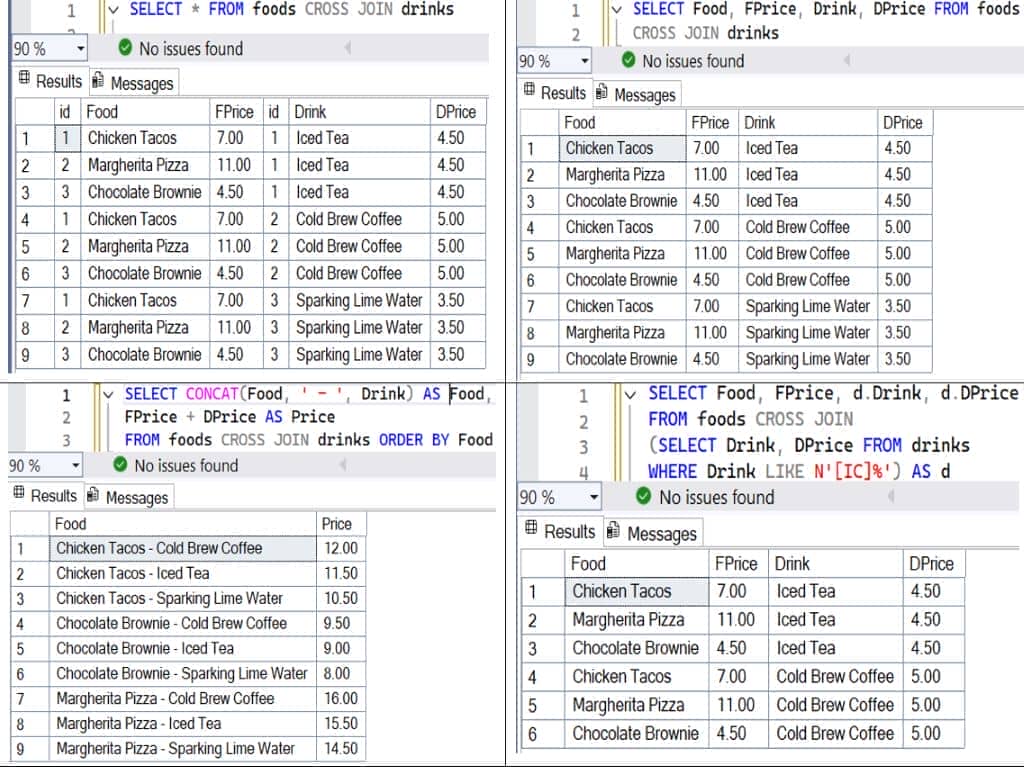Open the 90 % zoom dropdown under SELECT * query
Image resolution: width=1024 pixels, height=767 pixels.
79,48
